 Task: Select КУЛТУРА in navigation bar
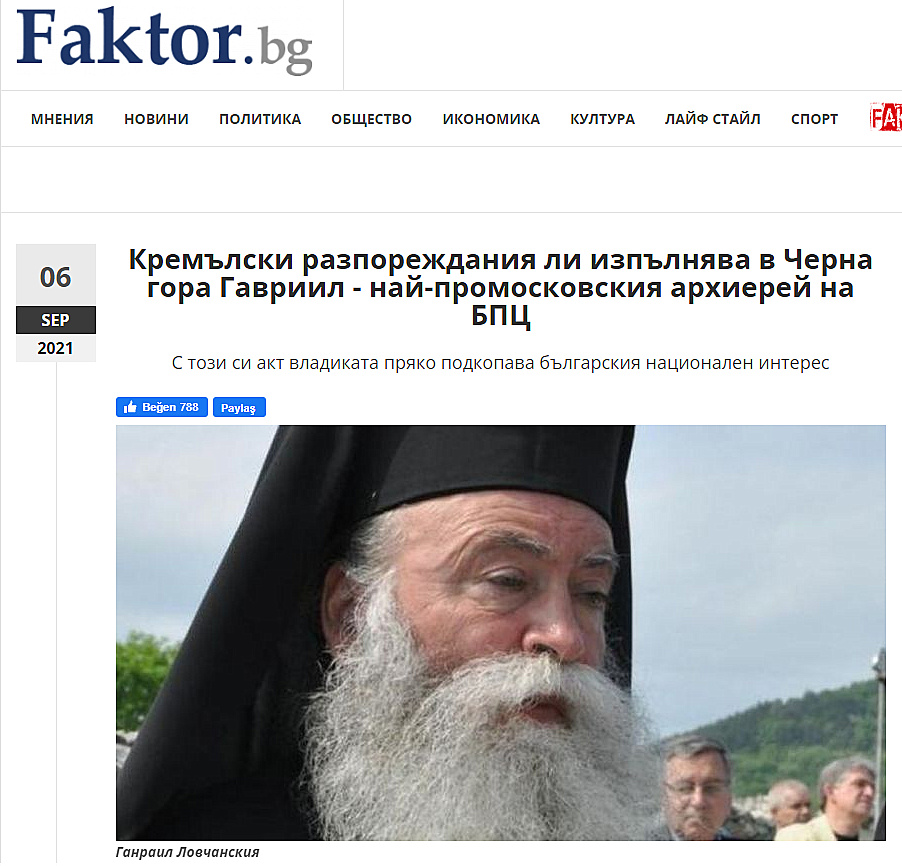(x=602, y=119)
